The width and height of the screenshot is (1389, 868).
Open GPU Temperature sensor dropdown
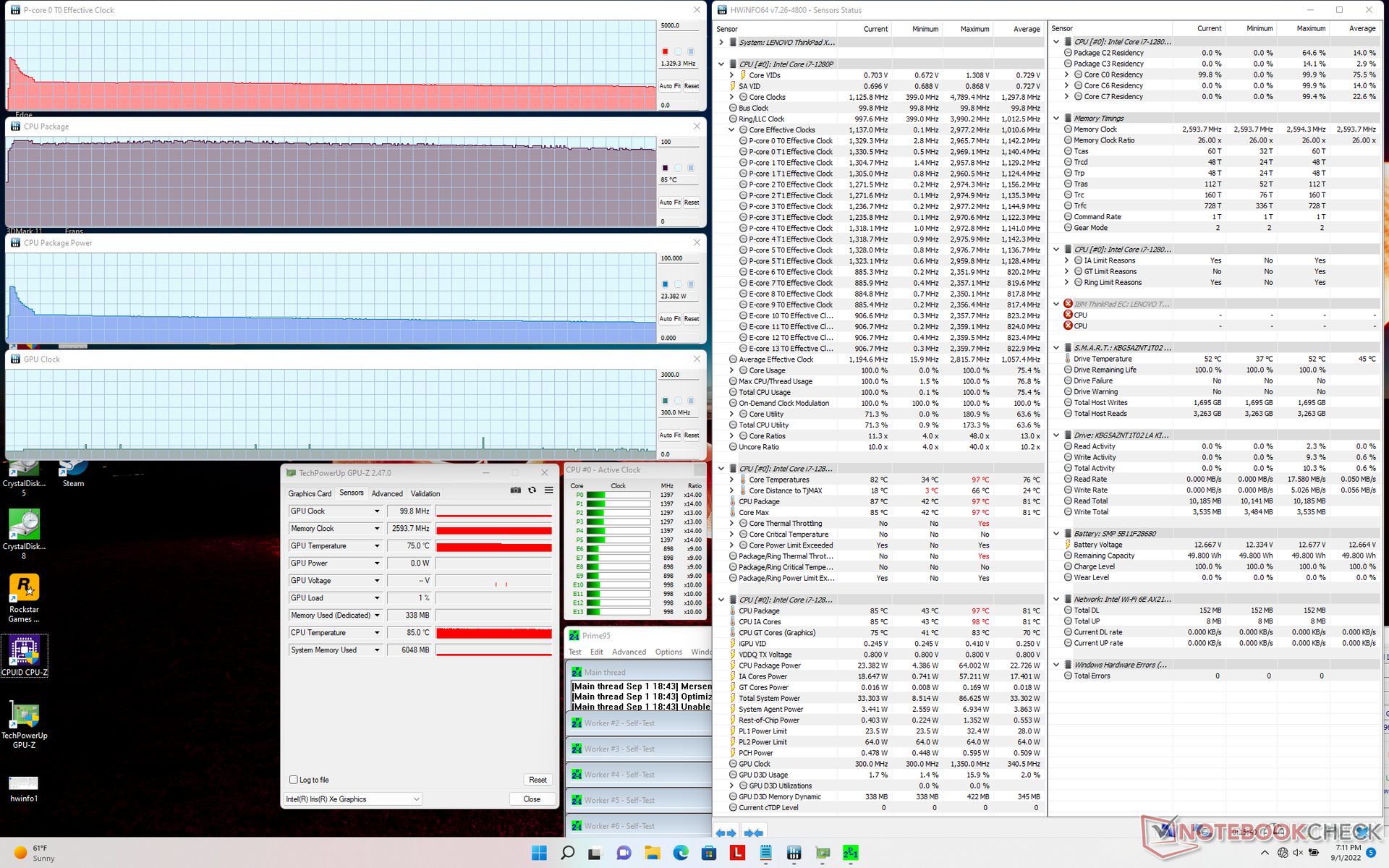pyautogui.click(x=376, y=546)
